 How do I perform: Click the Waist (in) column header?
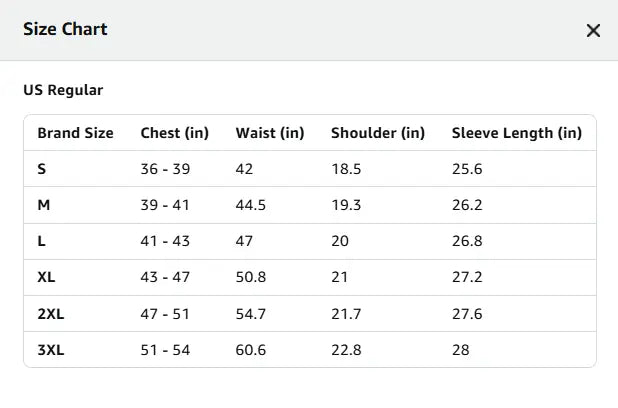coord(270,133)
